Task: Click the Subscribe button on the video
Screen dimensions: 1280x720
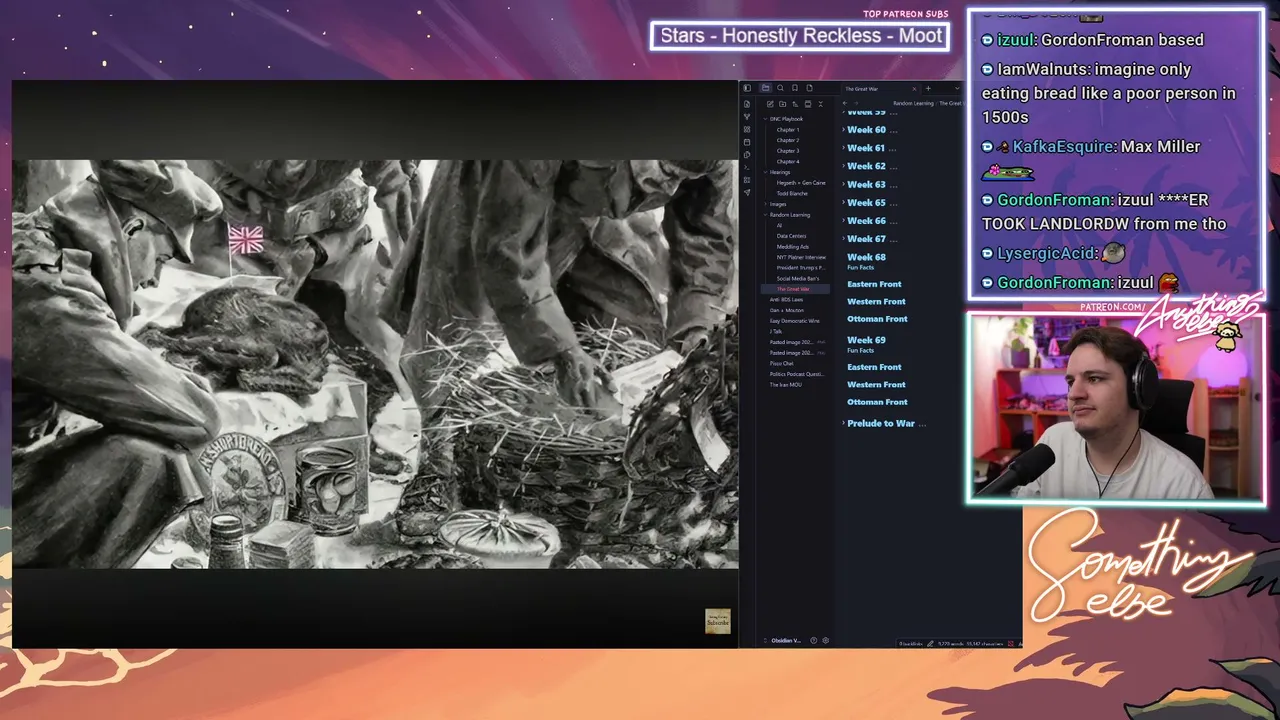Action: coord(718,622)
